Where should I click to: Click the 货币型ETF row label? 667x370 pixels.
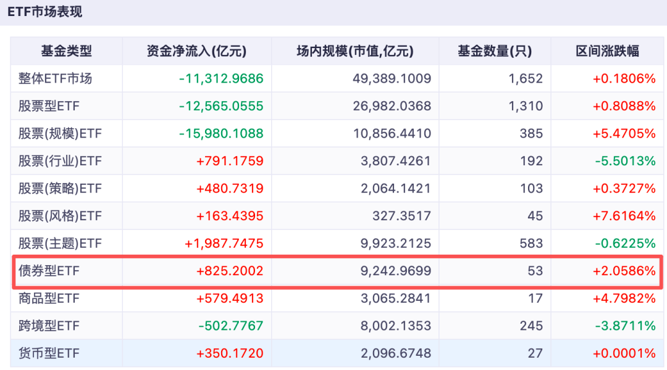48,353
